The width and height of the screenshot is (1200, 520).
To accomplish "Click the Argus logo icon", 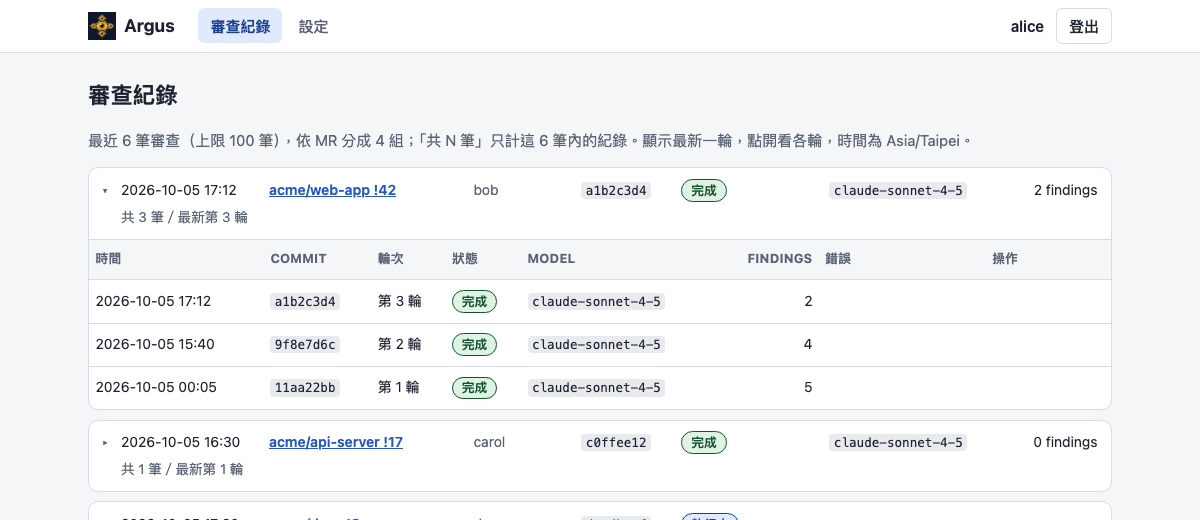I will coord(102,26).
